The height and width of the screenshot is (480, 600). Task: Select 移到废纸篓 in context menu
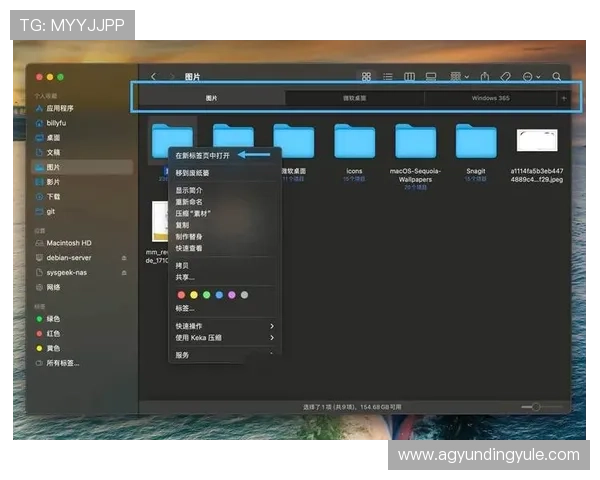tap(193, 172)
